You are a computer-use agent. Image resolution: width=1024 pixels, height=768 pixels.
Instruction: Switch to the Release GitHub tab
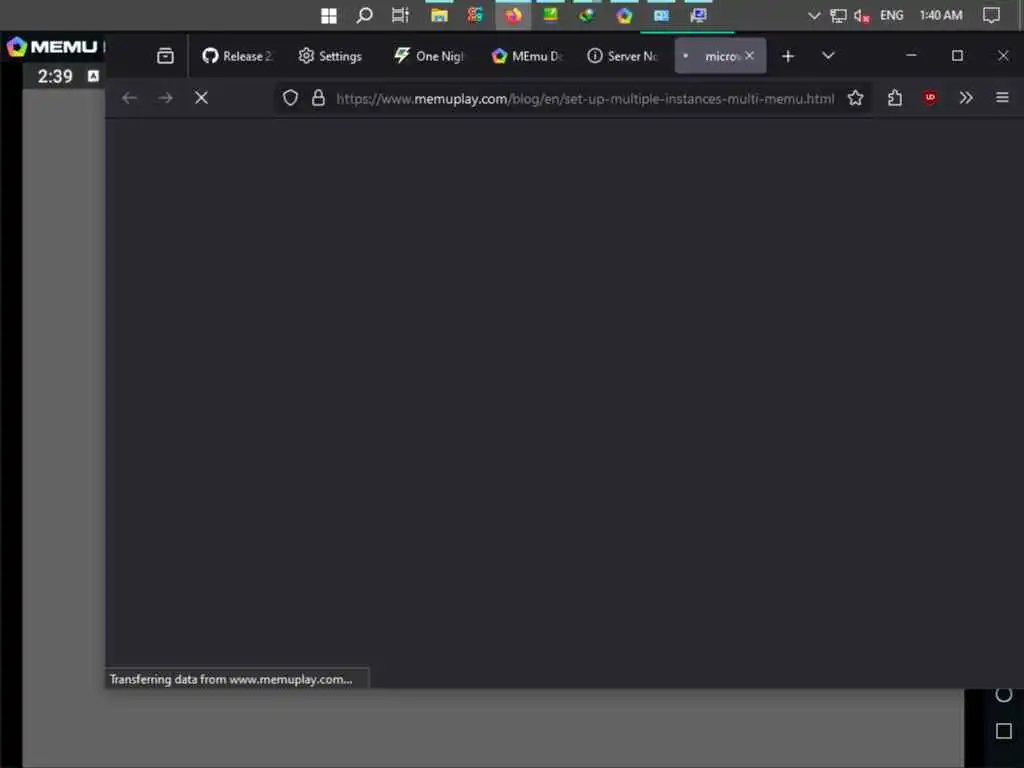237,56
